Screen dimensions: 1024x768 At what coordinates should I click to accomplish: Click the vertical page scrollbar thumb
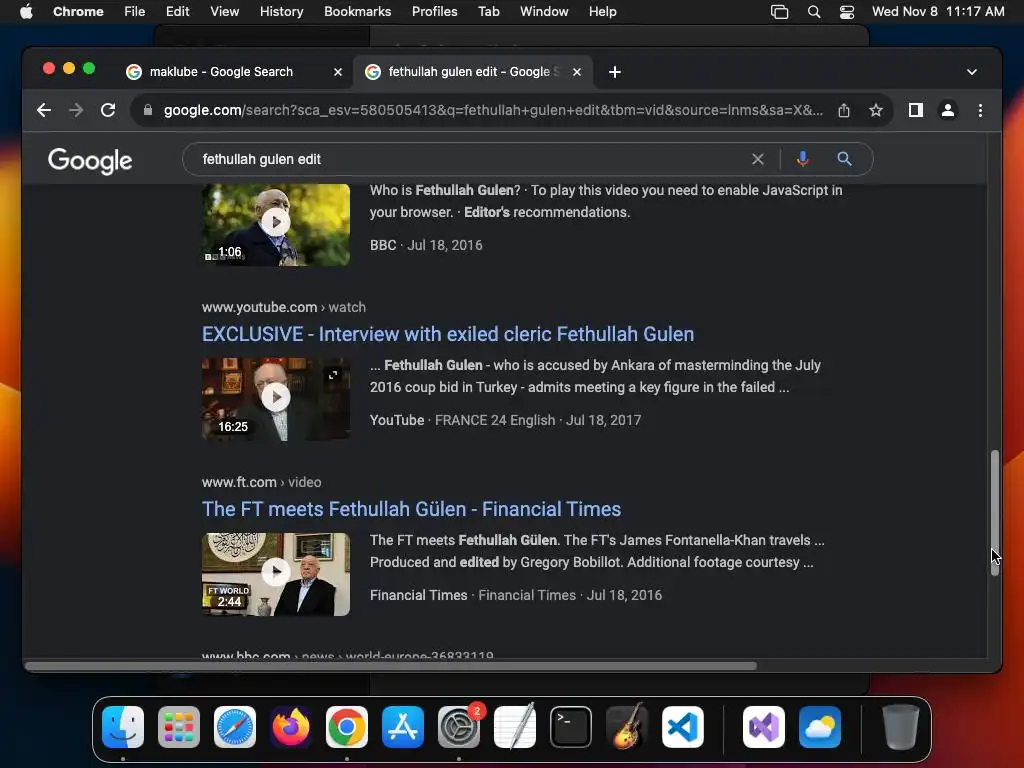(x=995, y=513)
